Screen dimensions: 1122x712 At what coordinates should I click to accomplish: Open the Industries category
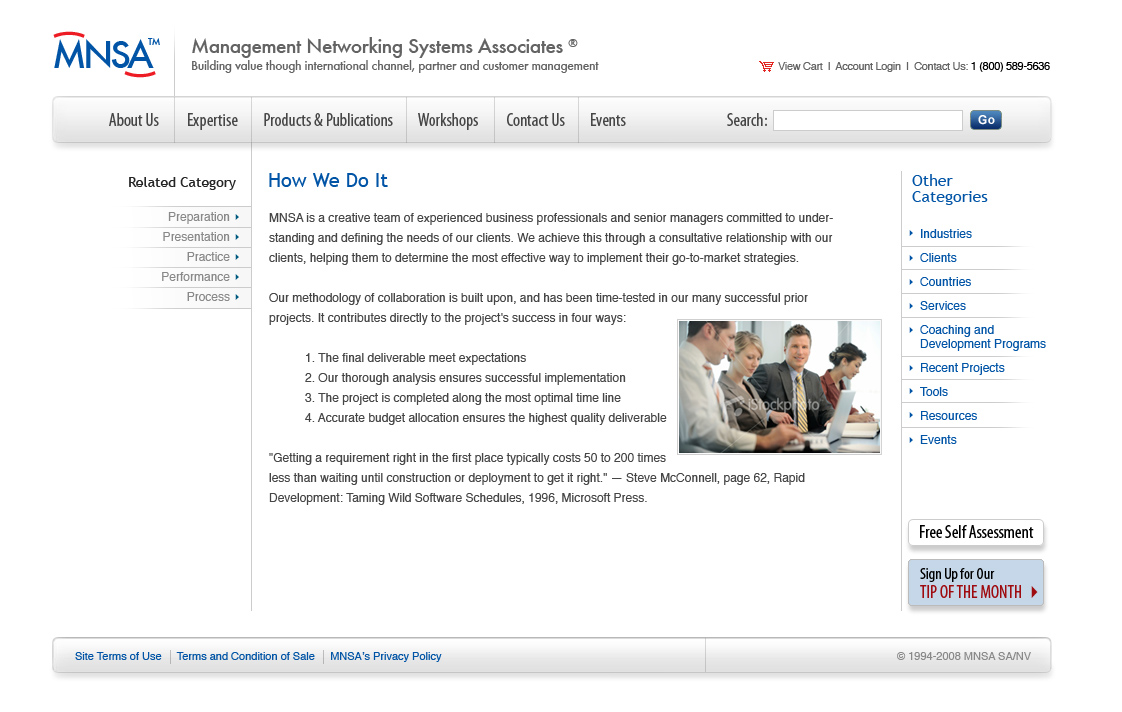click(945, 234)
